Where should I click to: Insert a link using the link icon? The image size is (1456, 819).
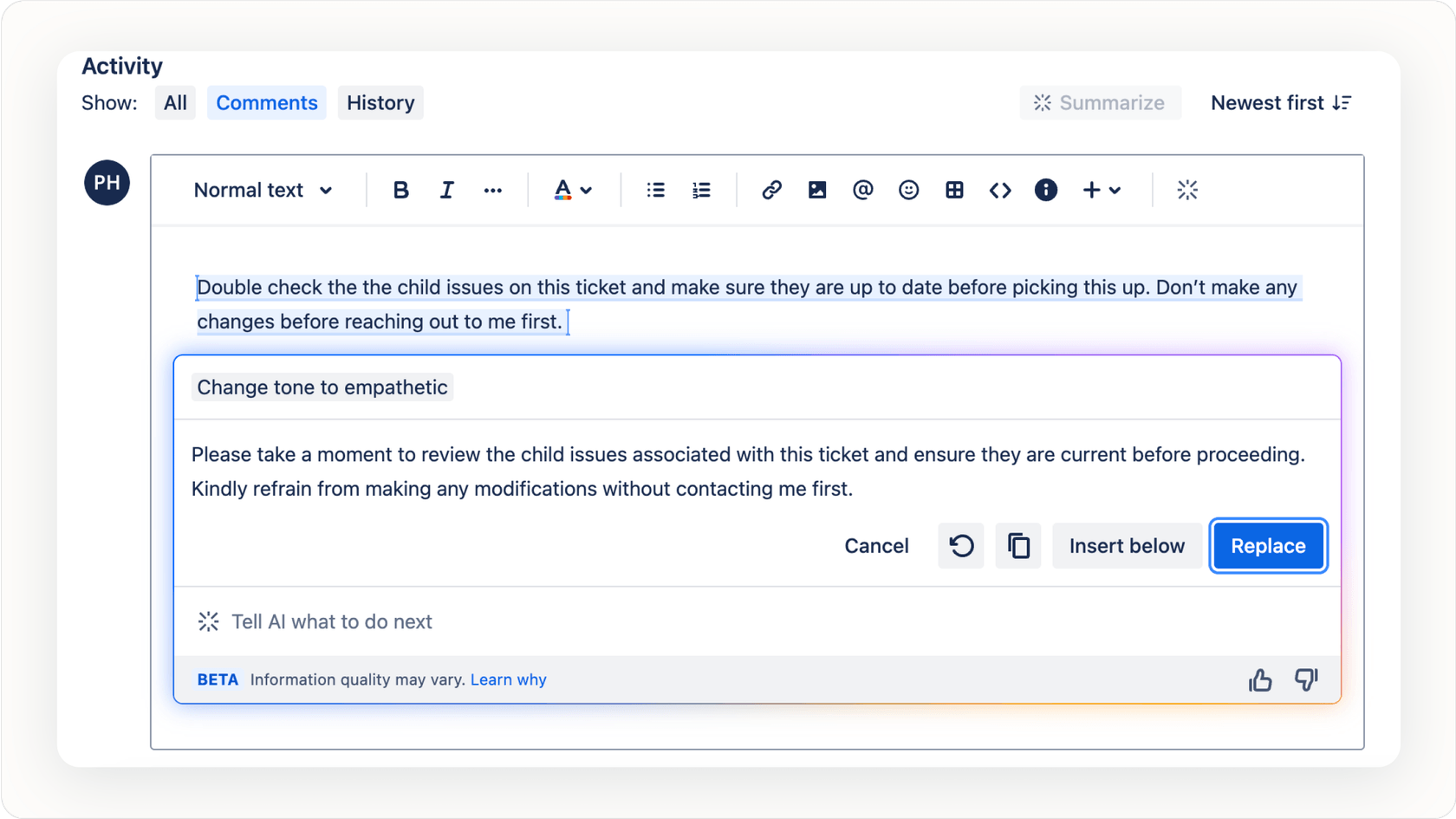click(x=771, y=190)
